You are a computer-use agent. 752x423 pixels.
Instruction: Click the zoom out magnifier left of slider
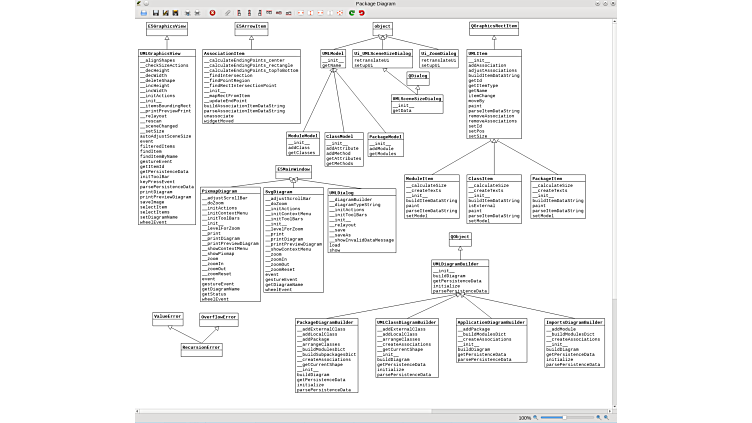pos(535,417)
